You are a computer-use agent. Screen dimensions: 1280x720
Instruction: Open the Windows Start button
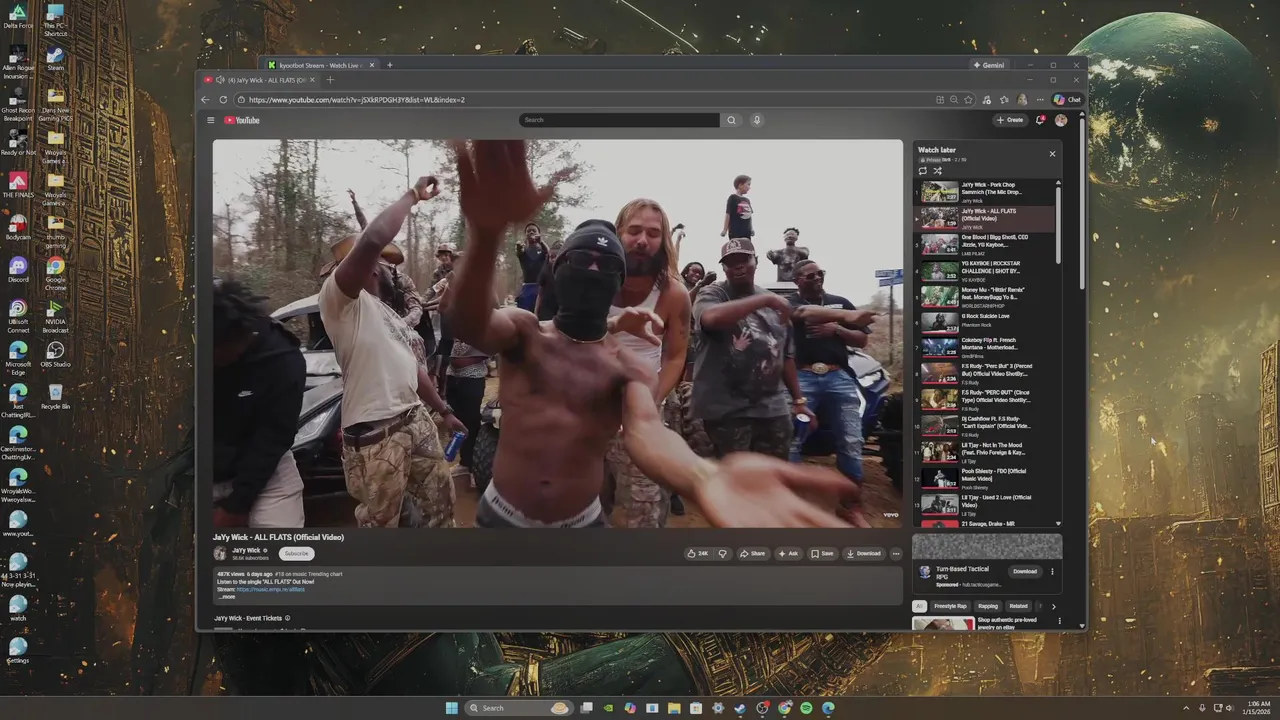pos(451,708)
